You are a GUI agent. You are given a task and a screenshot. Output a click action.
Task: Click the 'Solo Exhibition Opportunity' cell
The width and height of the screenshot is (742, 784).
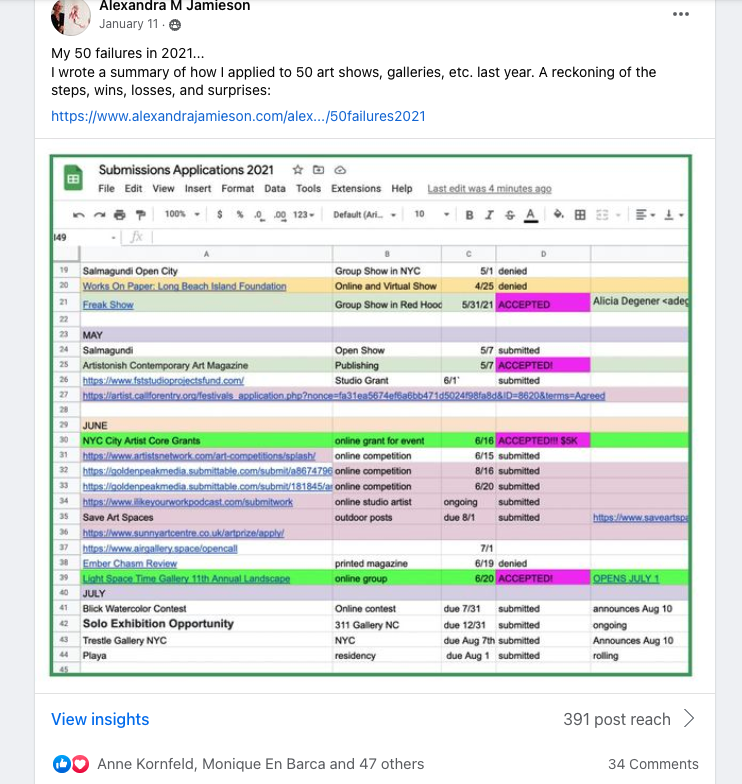pos(206,624)
